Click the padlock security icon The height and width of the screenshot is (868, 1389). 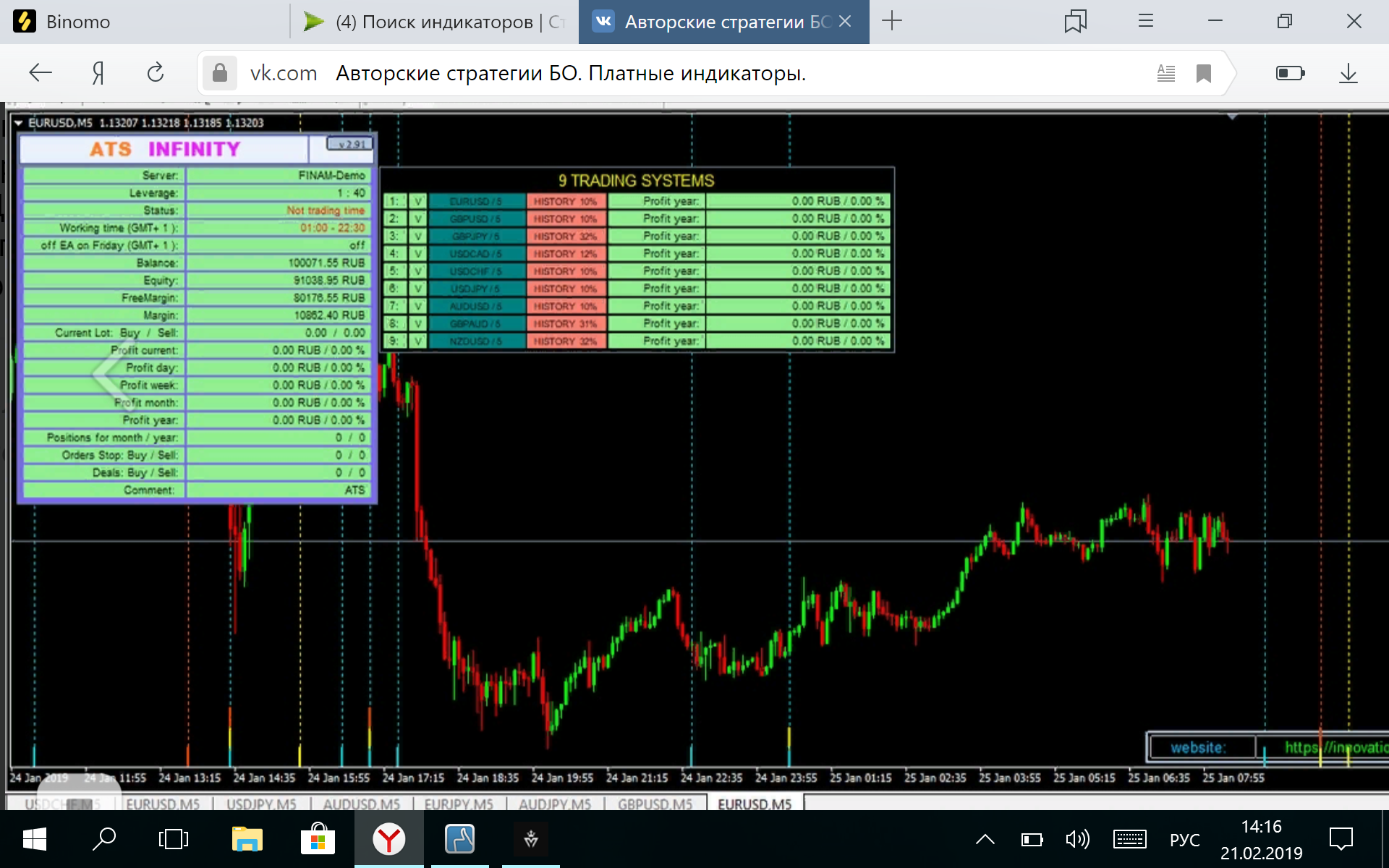220,72
